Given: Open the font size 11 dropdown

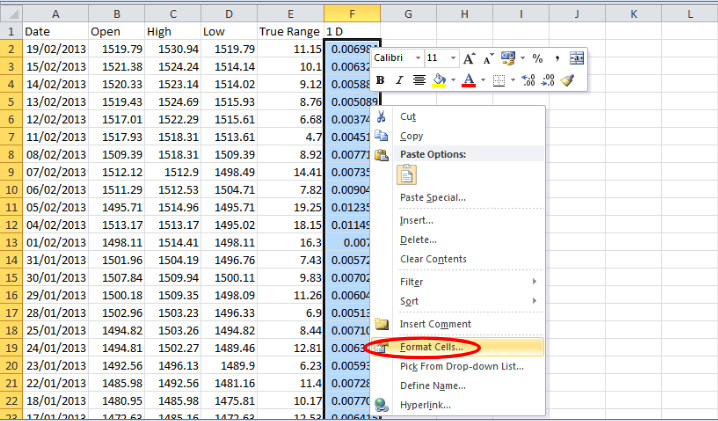Looking at the screenshot, I should tap(453, 58).
